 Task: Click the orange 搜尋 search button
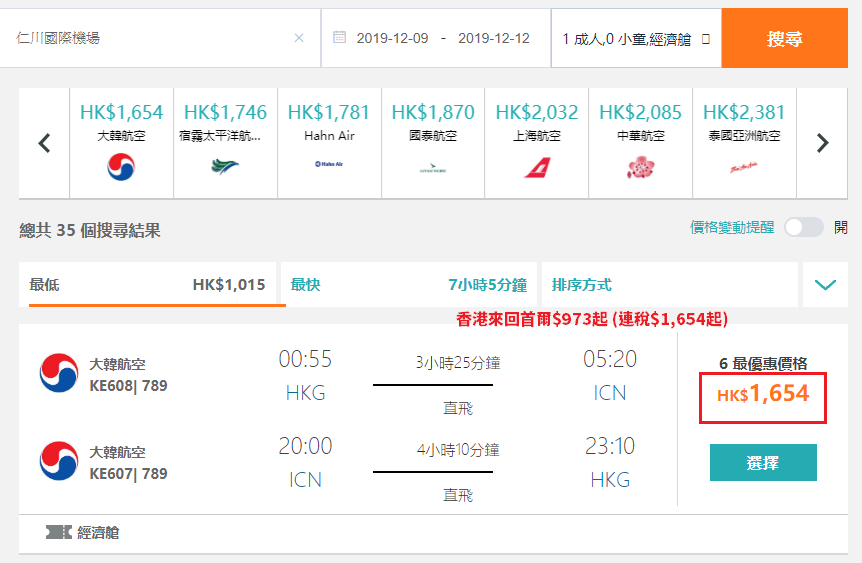tap(784, 38)
